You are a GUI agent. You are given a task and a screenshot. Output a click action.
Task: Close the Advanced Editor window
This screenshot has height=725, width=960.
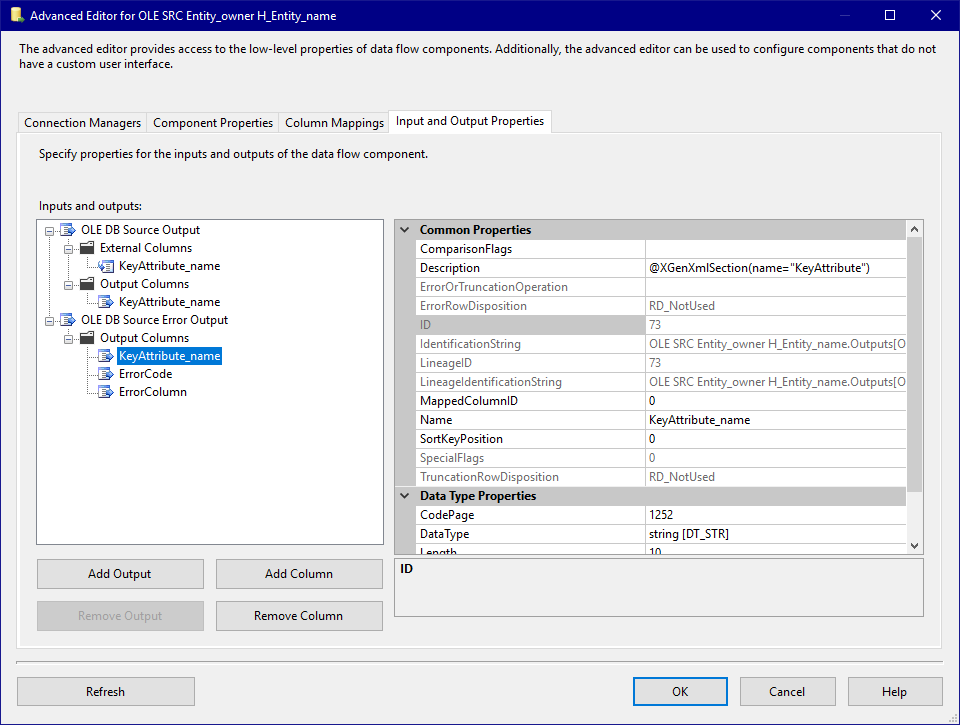pyautogui.click(x=936, y=15)
